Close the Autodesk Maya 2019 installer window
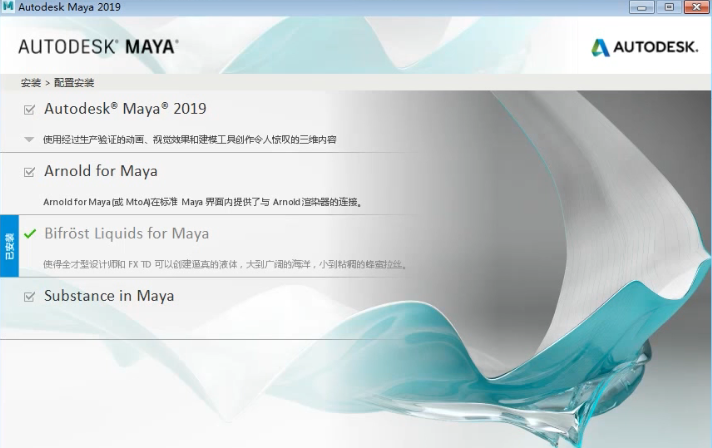Viewport: 712px width, 448px height. coord(697,7)
